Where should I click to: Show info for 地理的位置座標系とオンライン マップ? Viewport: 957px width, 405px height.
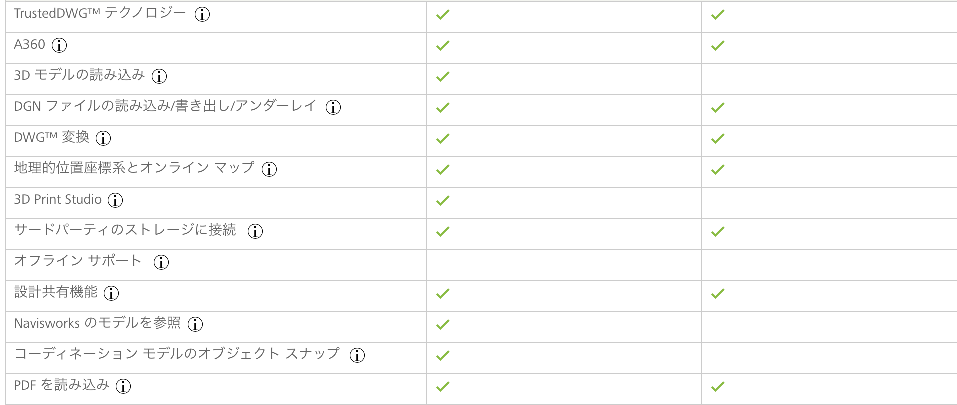point(269,170)
